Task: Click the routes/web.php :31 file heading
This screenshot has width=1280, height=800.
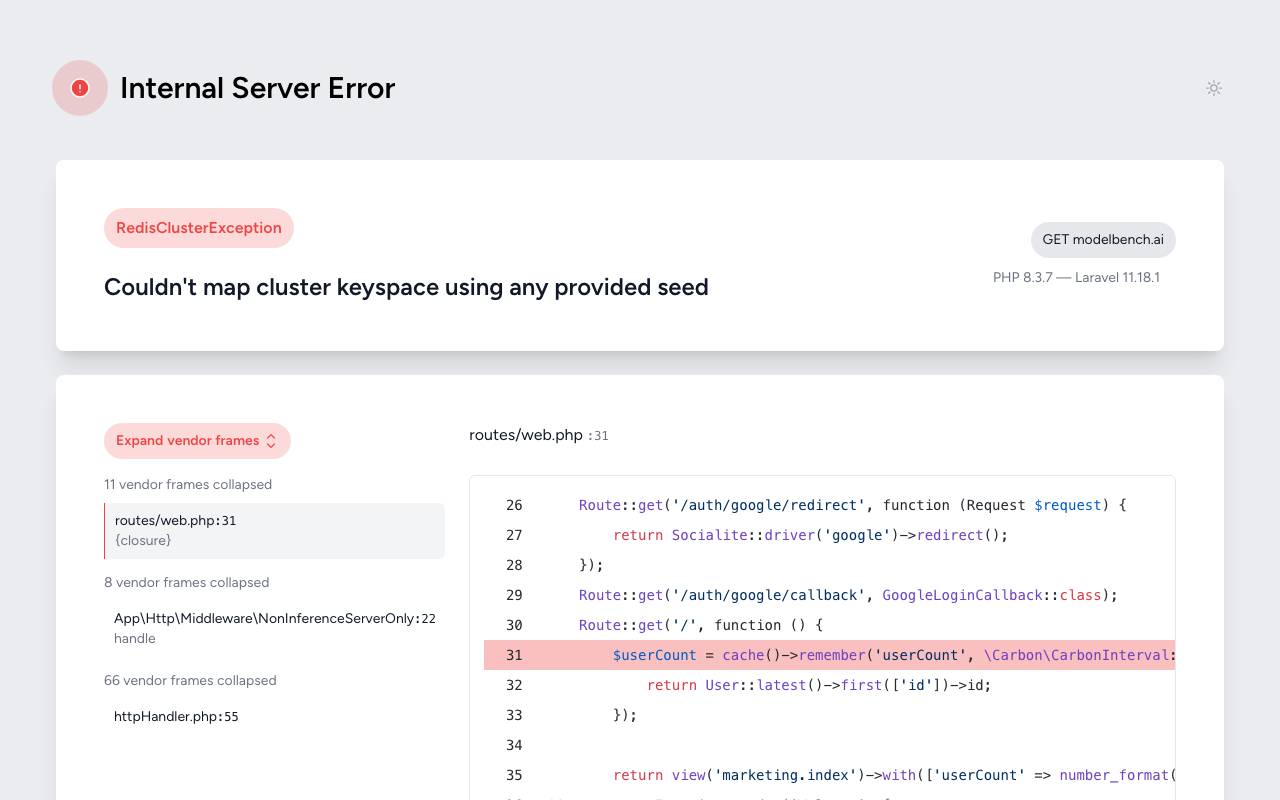Action: [539, 435]
